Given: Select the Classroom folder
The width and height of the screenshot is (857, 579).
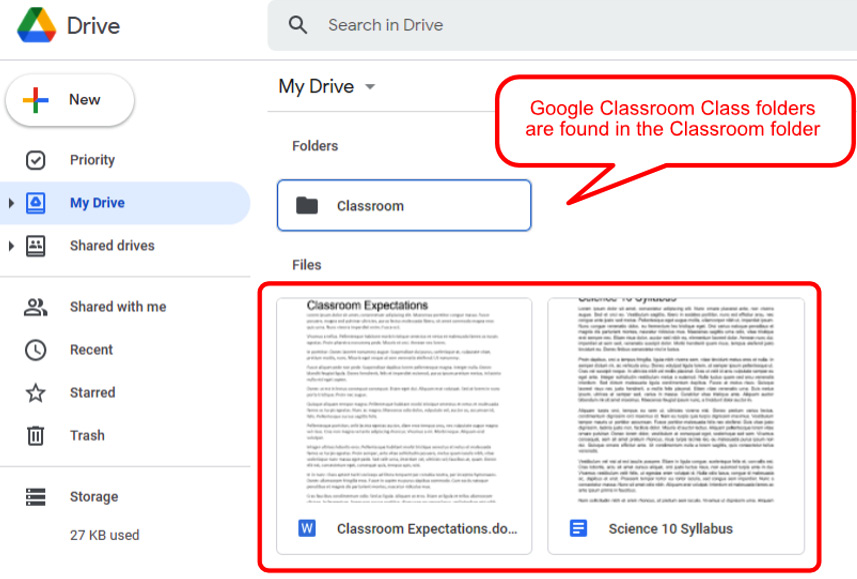Looking at the screenshot, I should click(404, 206).
